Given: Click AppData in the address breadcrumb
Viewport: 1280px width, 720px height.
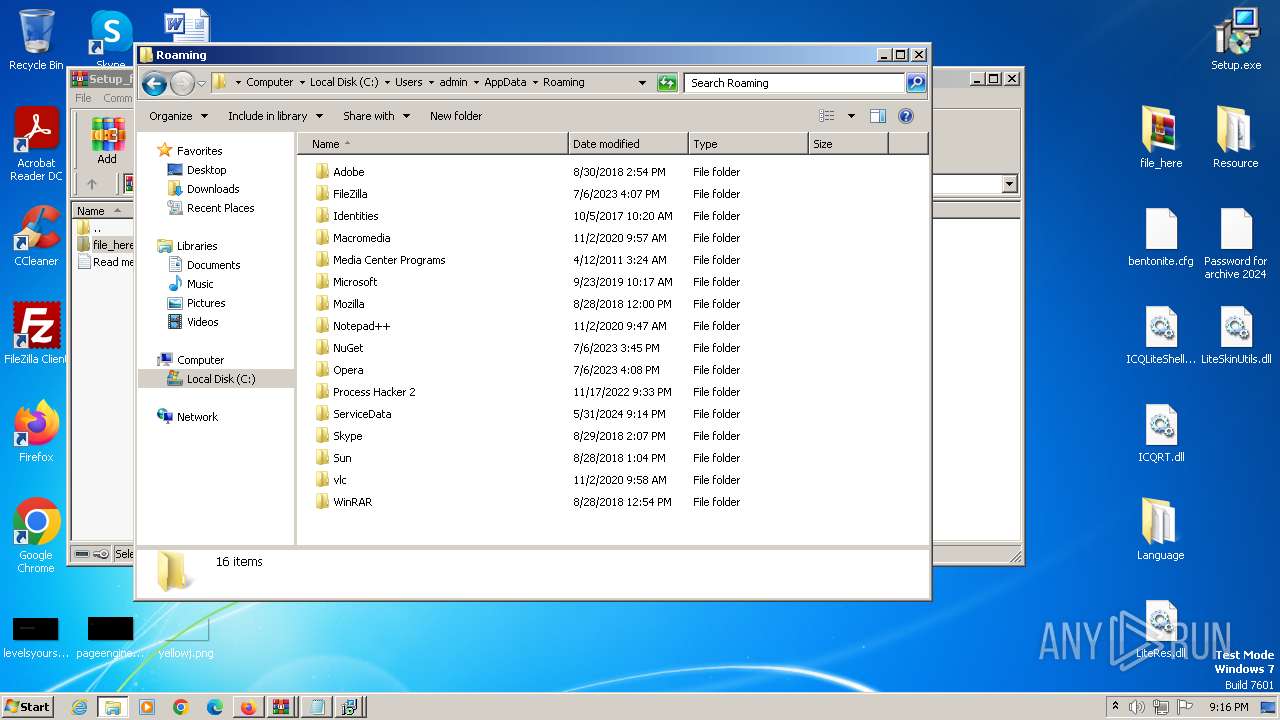Looking at the screenshot, I should coord(505,83).
